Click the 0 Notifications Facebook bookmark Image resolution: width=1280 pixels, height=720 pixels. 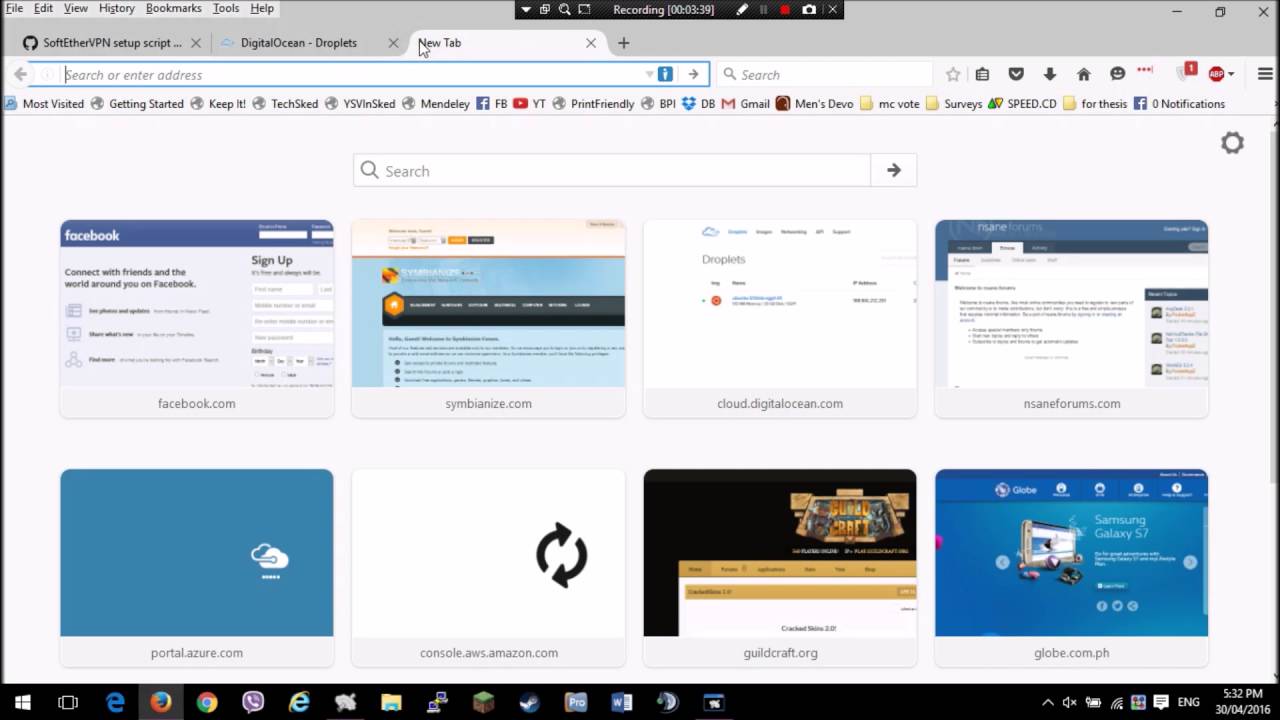click(x=1179, y=103)
